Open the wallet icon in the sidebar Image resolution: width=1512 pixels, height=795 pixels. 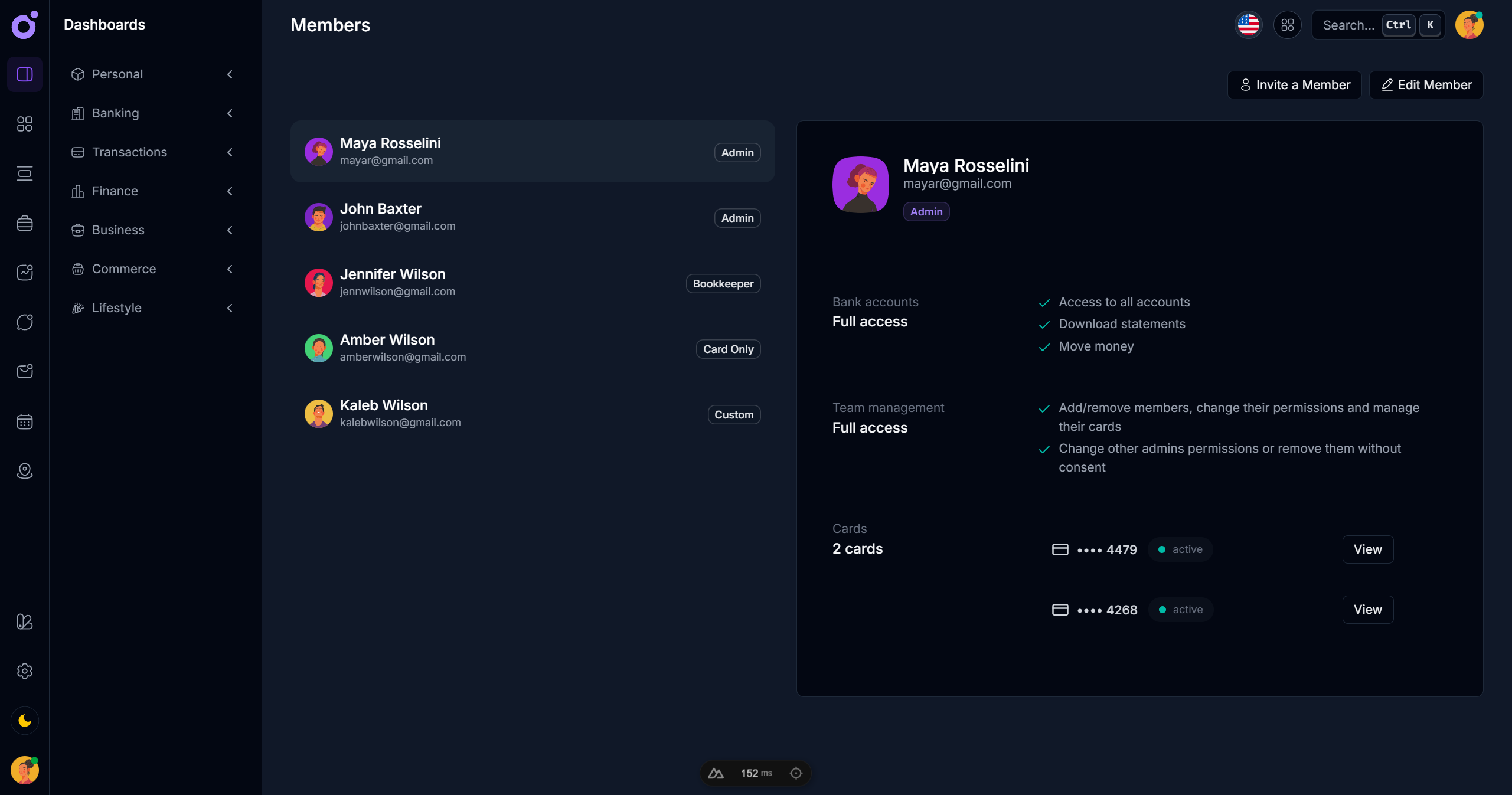coord(25,223)
